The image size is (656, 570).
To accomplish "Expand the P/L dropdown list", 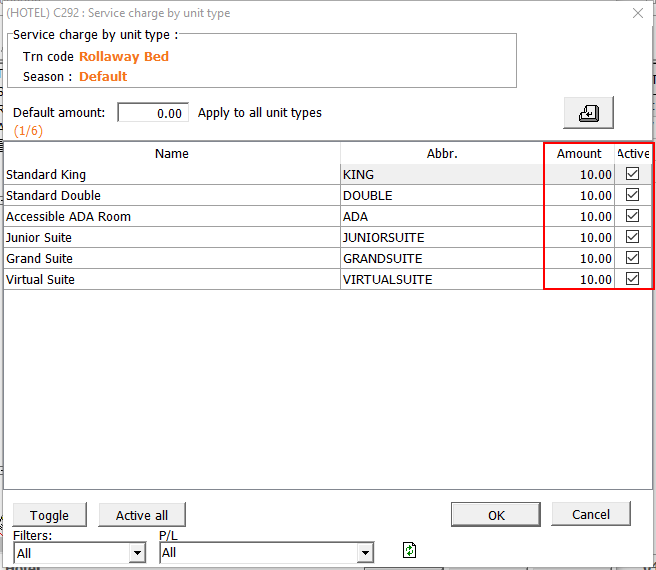I will click(365, 553).
